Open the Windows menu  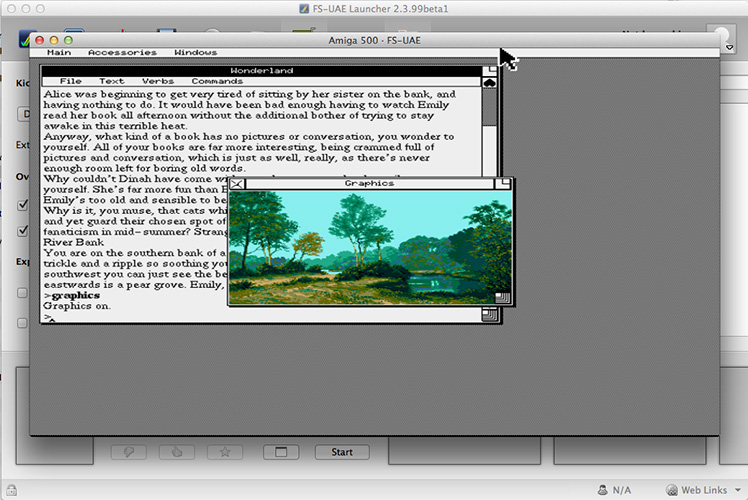195,52
